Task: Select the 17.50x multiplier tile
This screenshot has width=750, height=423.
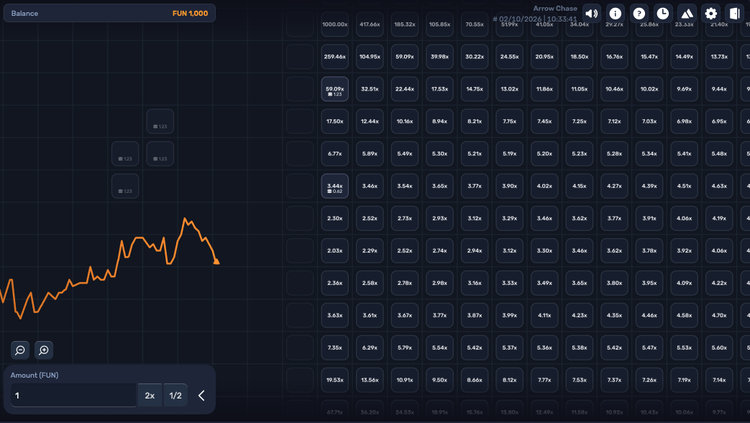Action: tap(335, 122)
